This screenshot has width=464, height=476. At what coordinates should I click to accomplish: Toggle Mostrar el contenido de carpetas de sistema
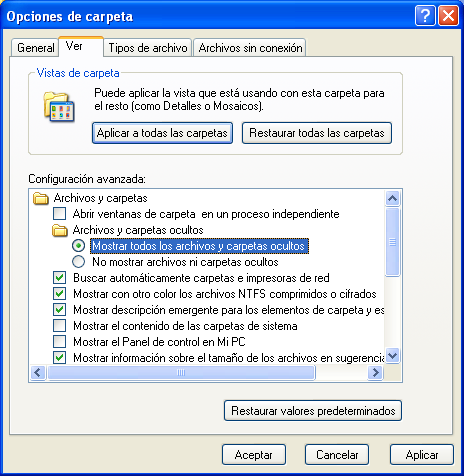(x=60, y=326)
